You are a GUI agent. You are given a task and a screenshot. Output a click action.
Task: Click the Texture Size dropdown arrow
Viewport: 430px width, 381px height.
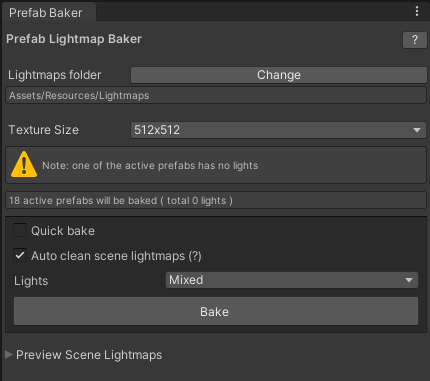(417, 130)
